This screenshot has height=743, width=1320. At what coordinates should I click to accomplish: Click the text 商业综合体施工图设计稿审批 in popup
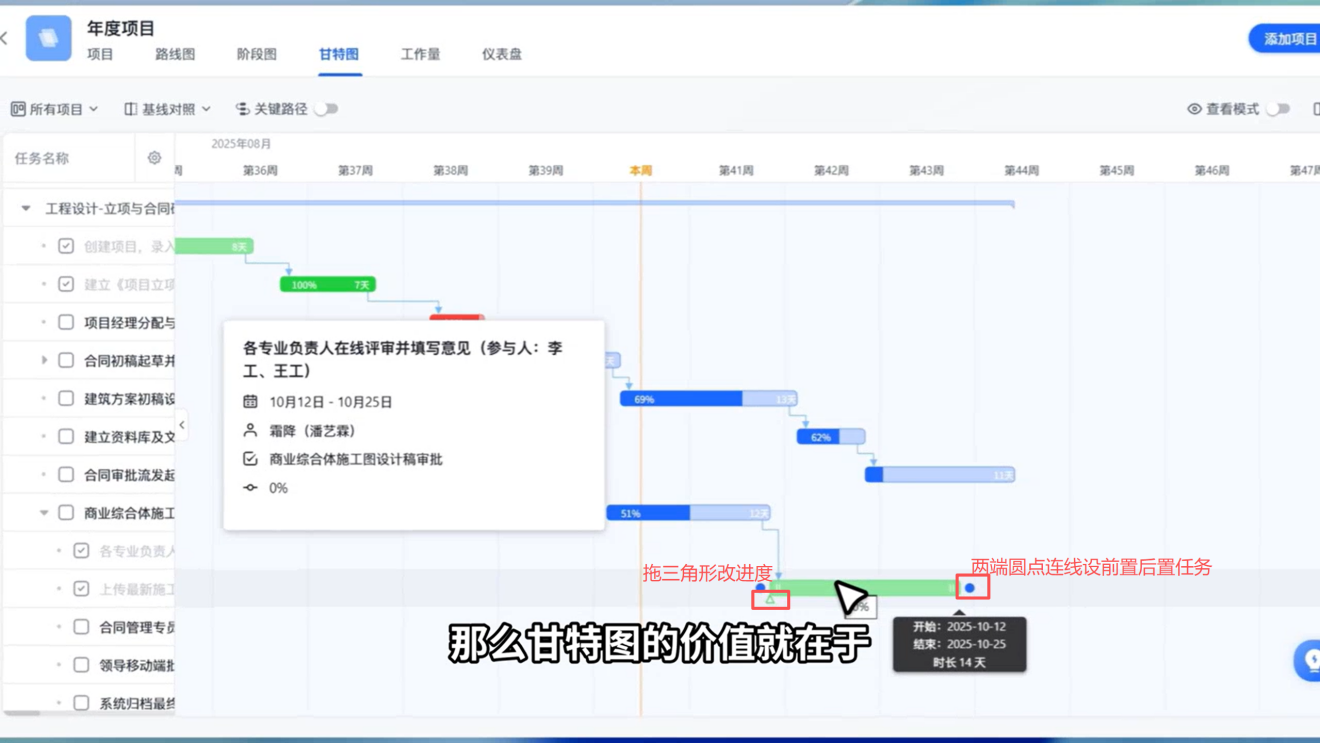[x=356, y=459]
